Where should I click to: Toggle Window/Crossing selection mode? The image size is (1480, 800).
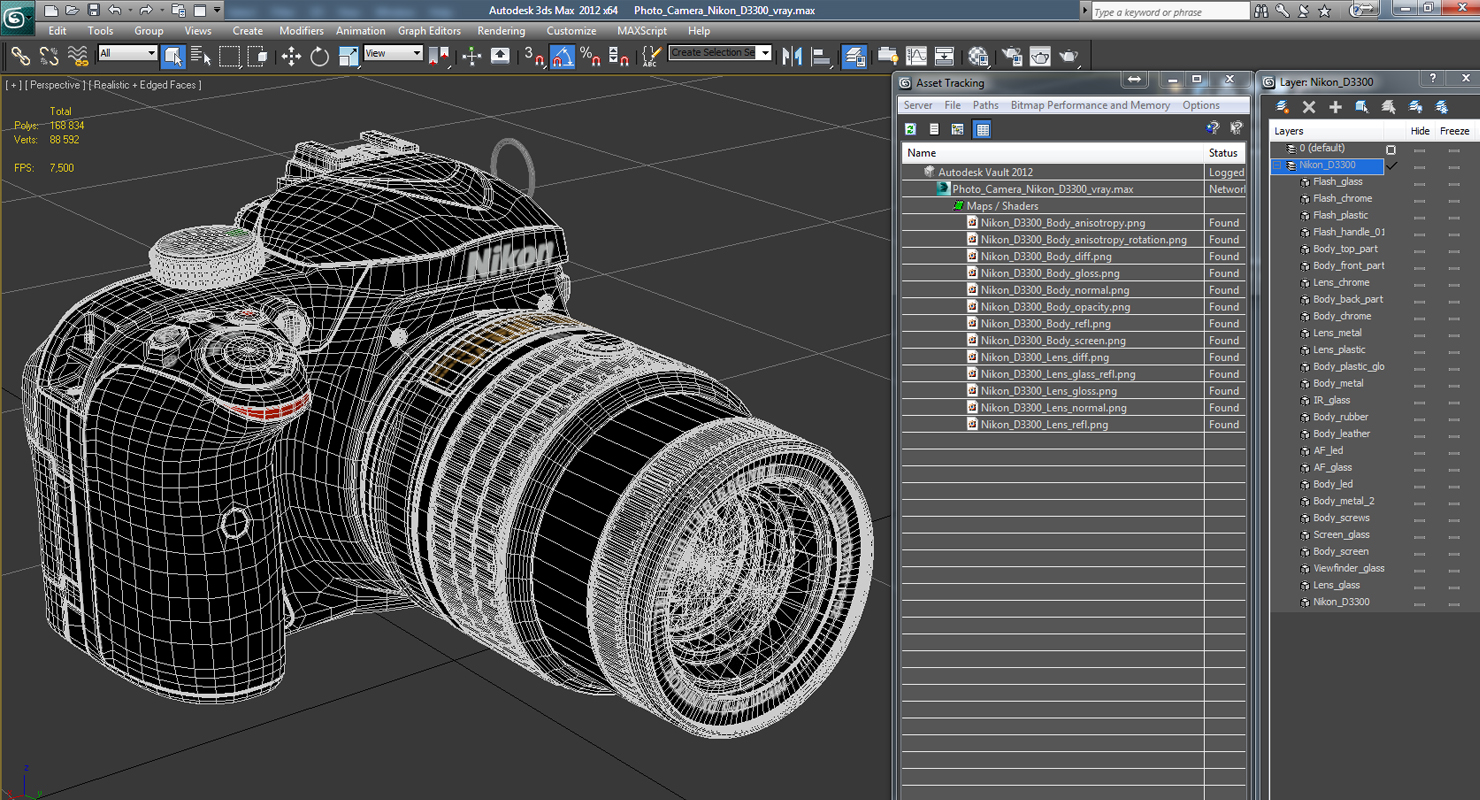(257, 56)
